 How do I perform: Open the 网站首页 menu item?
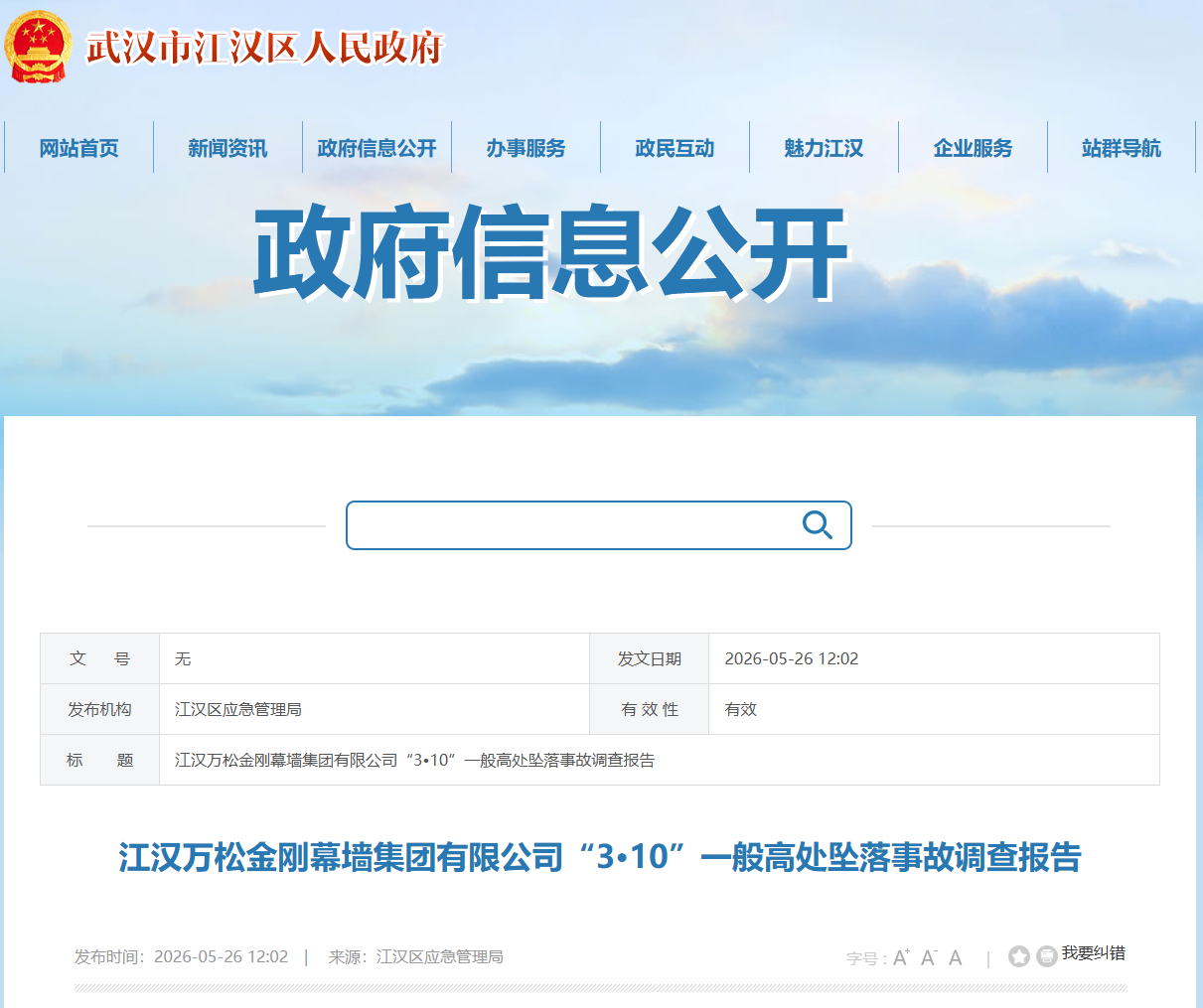tap(78, 148)
